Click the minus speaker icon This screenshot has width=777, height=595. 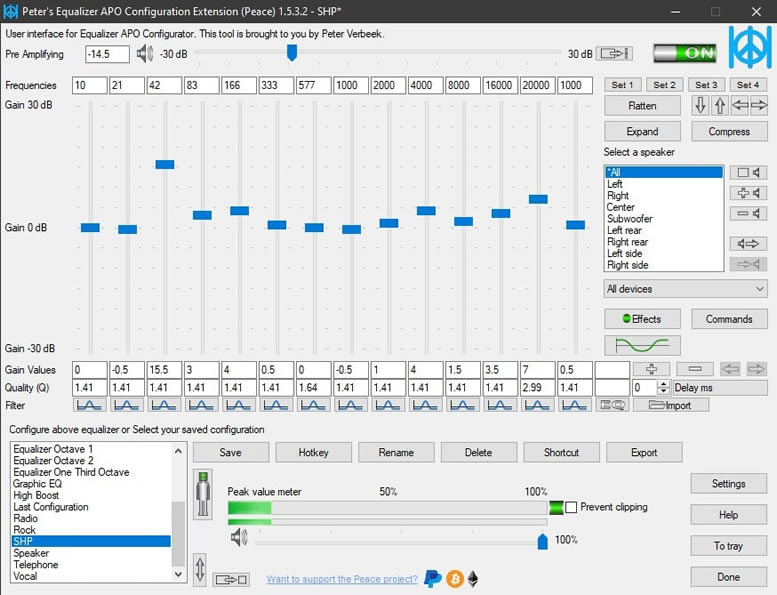click(x=748, y=214)
